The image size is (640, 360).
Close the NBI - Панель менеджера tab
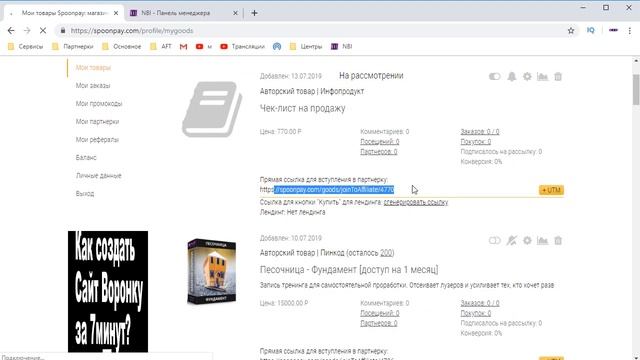click(x=235, y=13)
